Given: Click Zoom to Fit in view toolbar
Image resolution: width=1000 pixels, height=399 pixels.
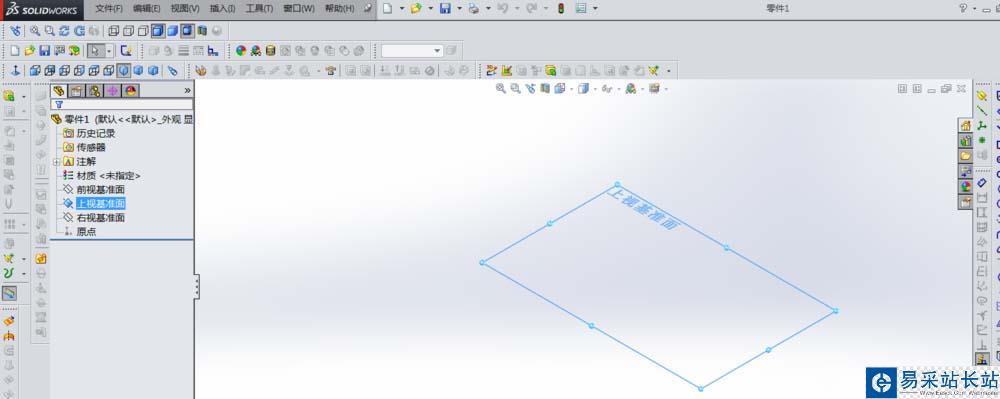Looking at the screenshot, I should coord(35,31).
